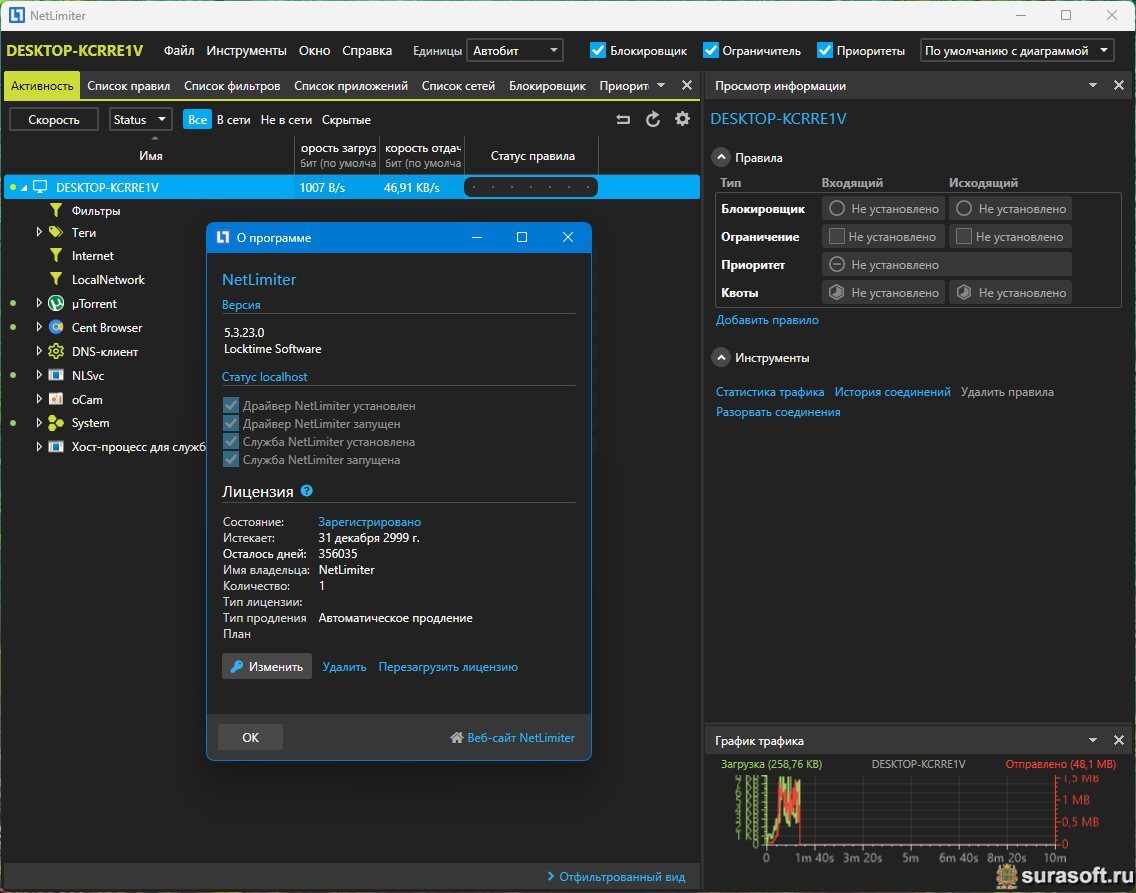Image resolution: width=1136 pixels, height=893 pixels.
Task: Toggle the Приоритеты checkbox
Action: click(824, 50)
